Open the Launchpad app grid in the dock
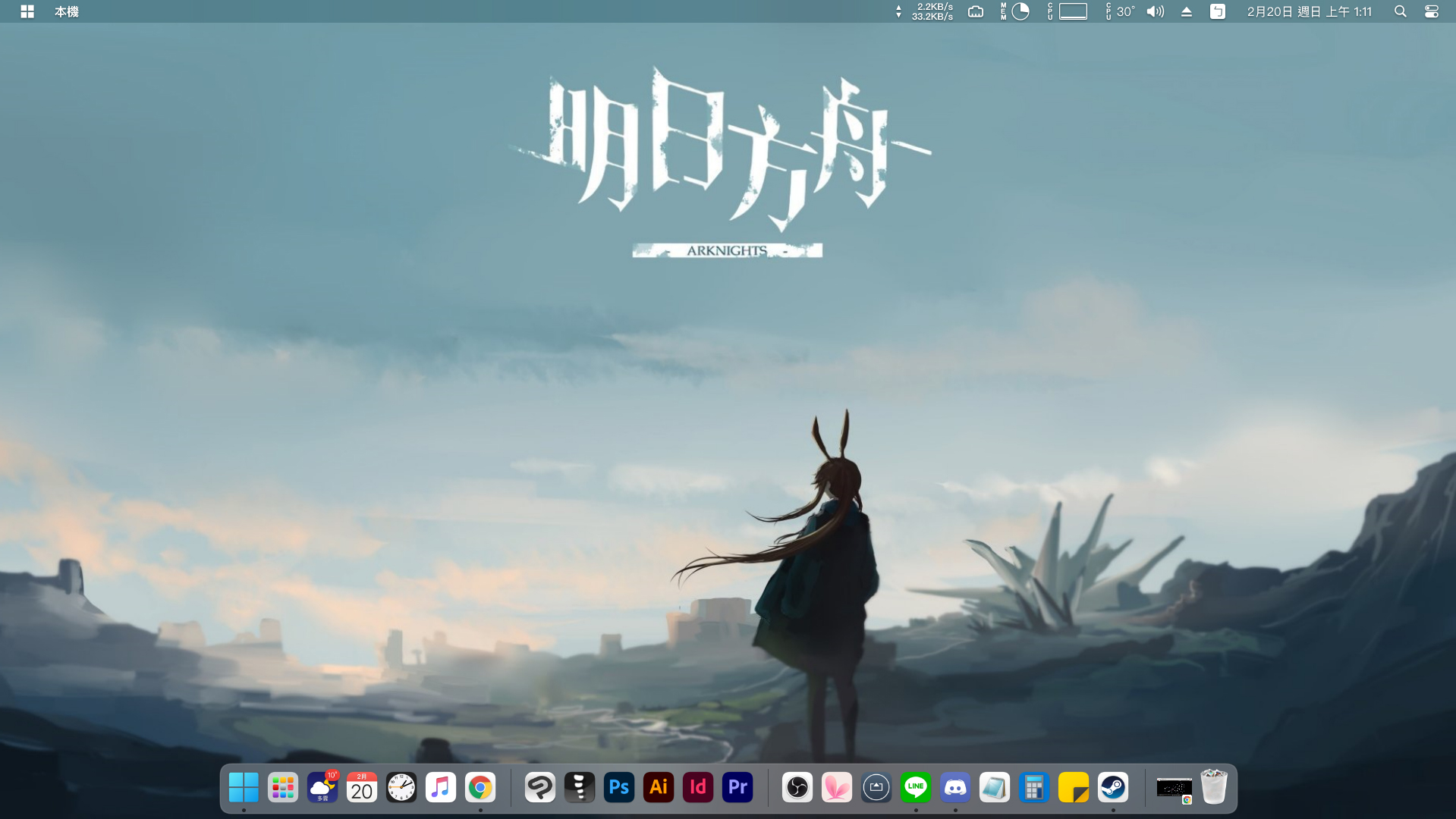Screen dimensions: 1456x819 point(283,788)
